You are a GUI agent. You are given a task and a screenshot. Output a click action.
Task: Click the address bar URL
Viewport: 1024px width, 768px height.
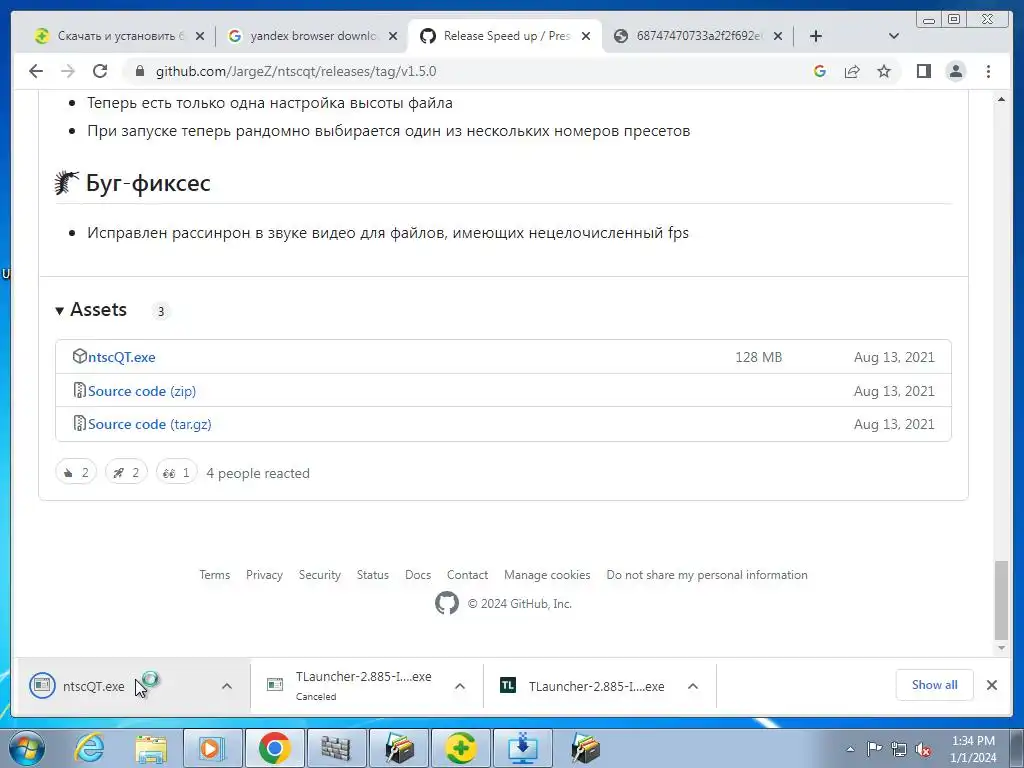296,71
